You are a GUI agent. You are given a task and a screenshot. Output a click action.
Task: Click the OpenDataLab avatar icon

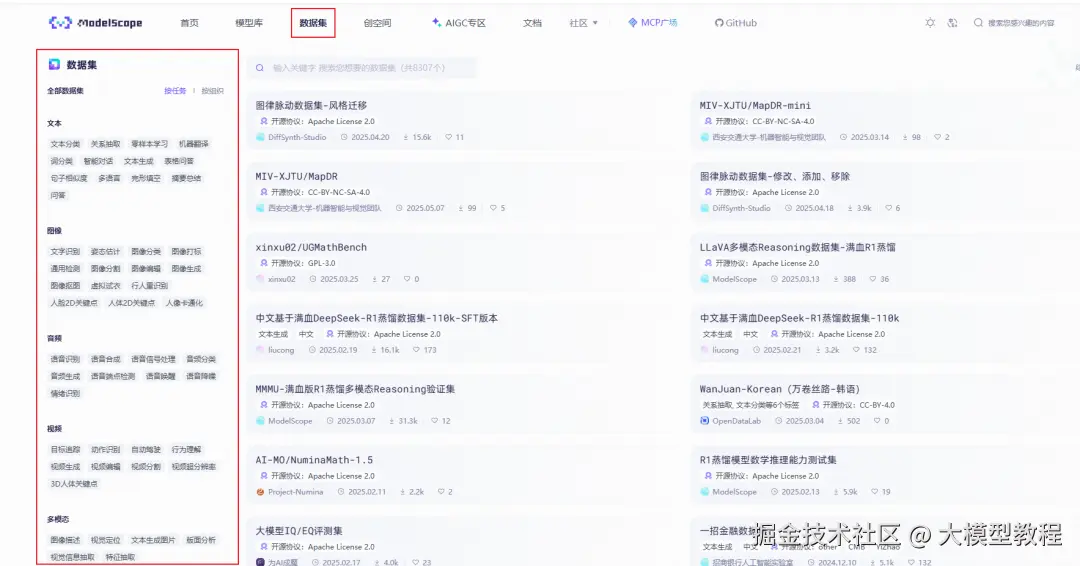[x=705, y=421]
